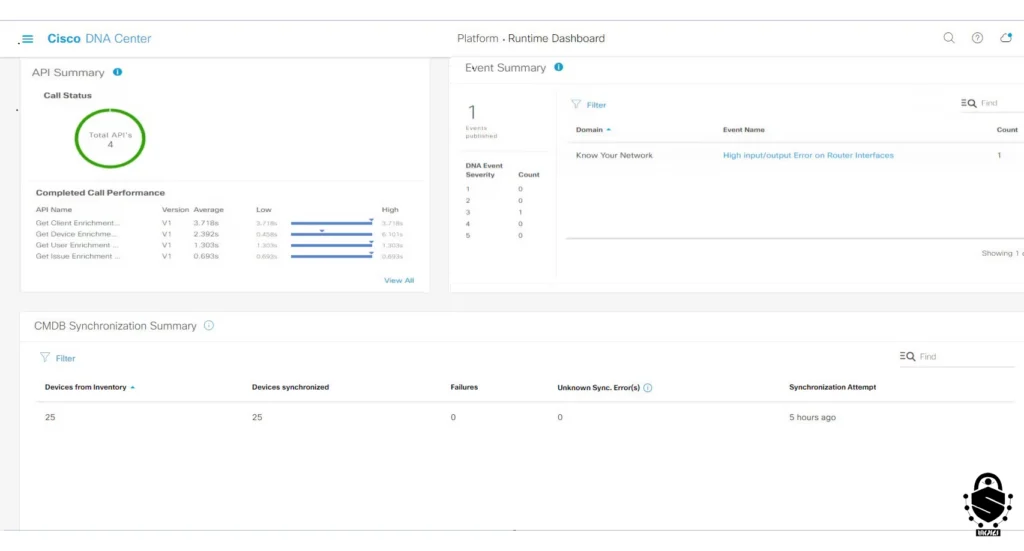Click the Know Your Network domain cell
The width and height of the screenshot is (1024, 551).
pos(614,155)
